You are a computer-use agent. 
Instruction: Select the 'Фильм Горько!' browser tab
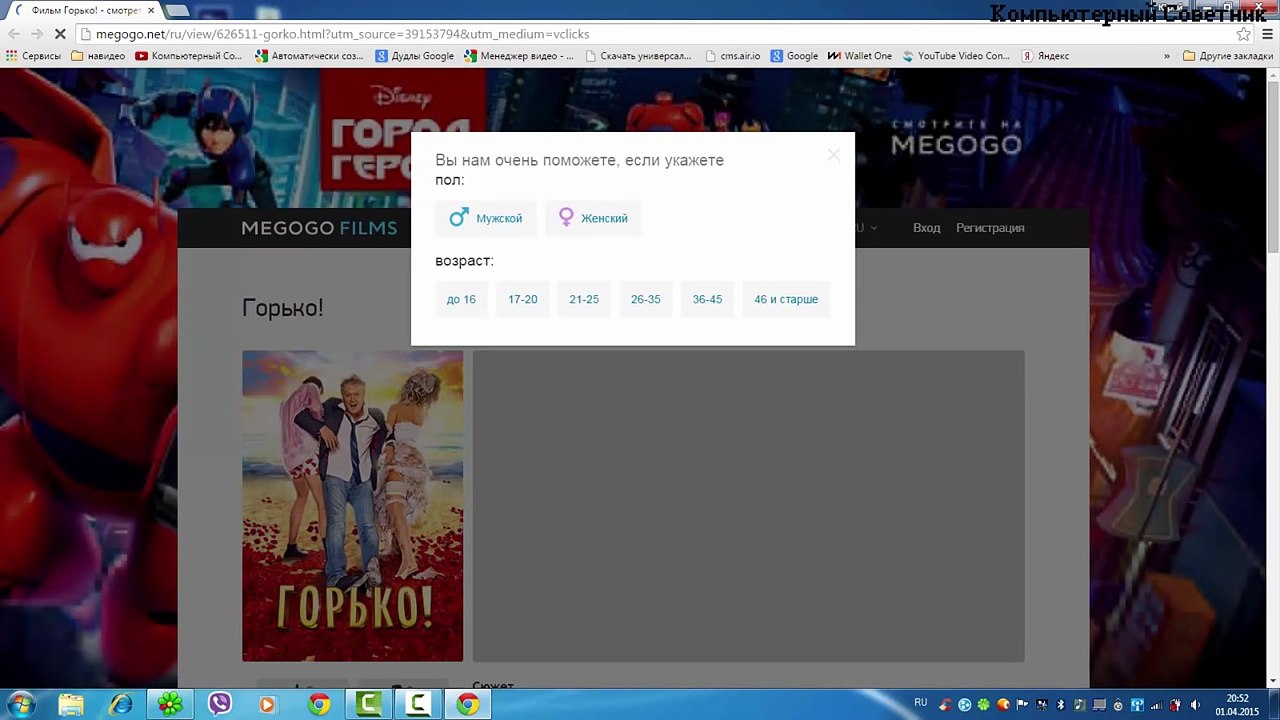click(x=84, y=10)
